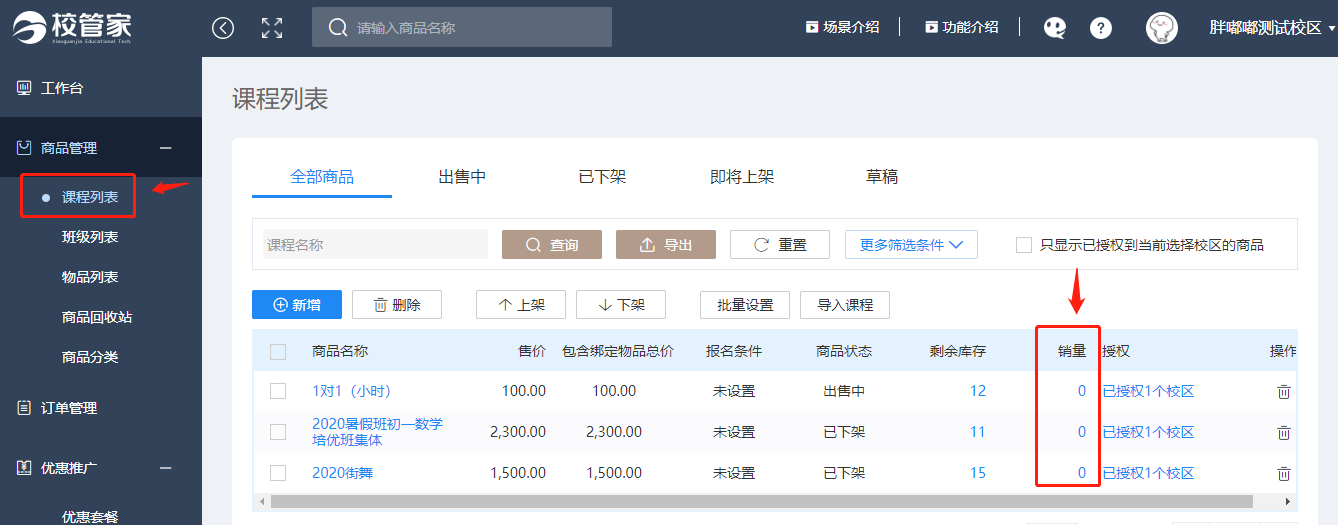Click the search magnifier icon in the top bar

tap(338, 28)
